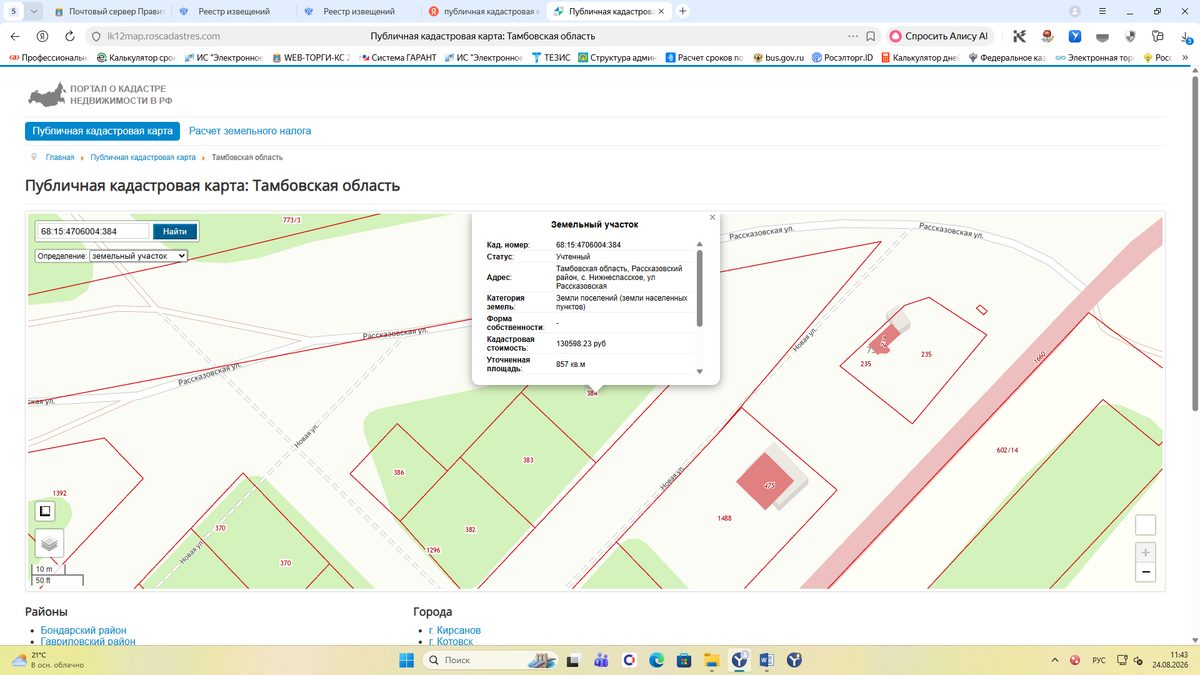Show hidden system tray icons chevron
Viewport: 1200px width, 675px height.
[x=1055, y=660]
